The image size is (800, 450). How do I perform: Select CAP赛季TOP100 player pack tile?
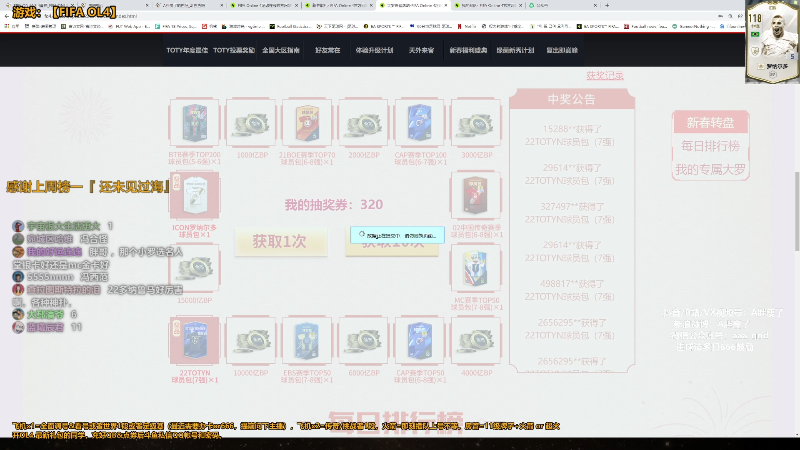pos(420,123)
